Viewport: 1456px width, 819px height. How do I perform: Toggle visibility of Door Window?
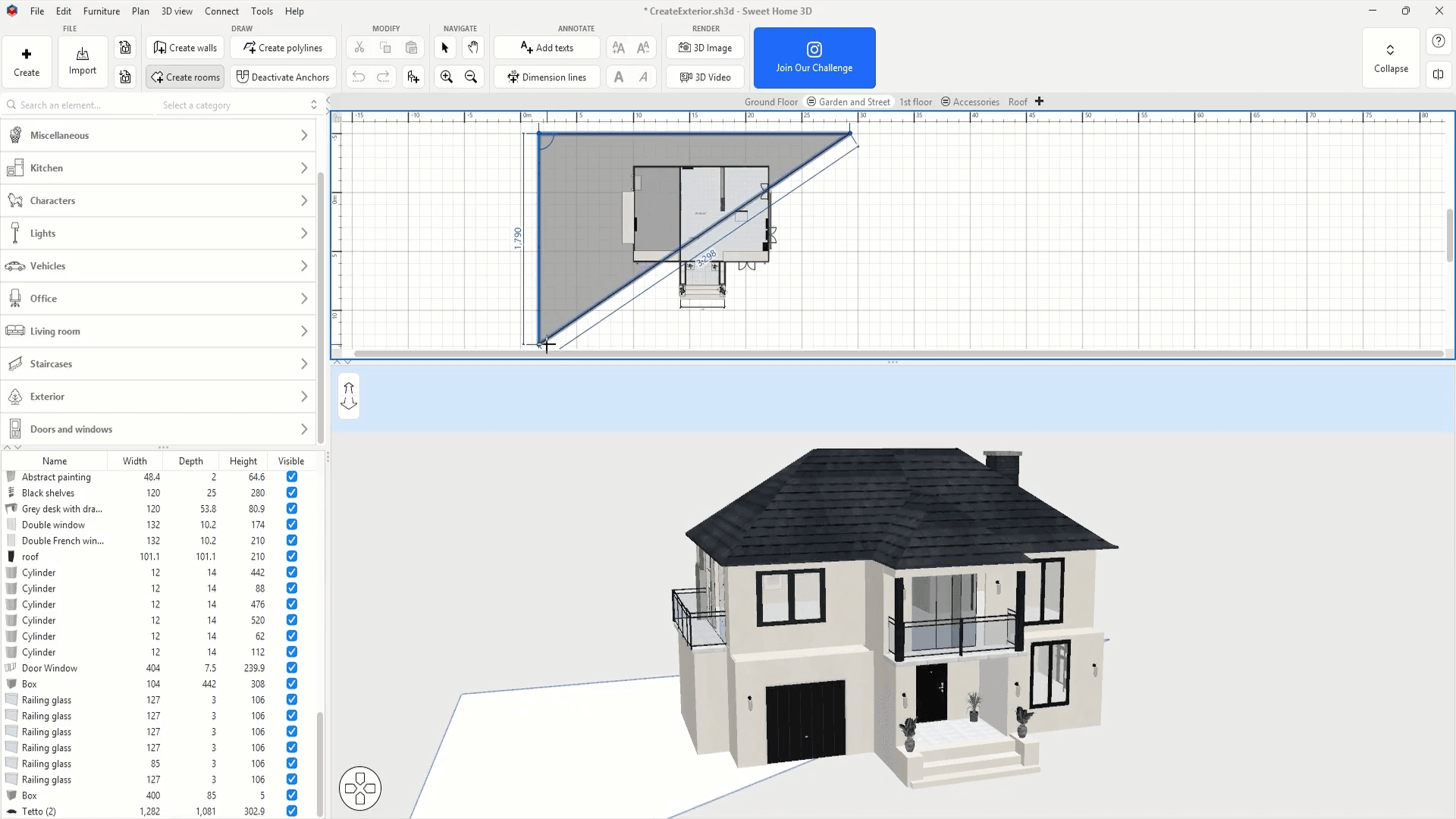pos(292,668)
